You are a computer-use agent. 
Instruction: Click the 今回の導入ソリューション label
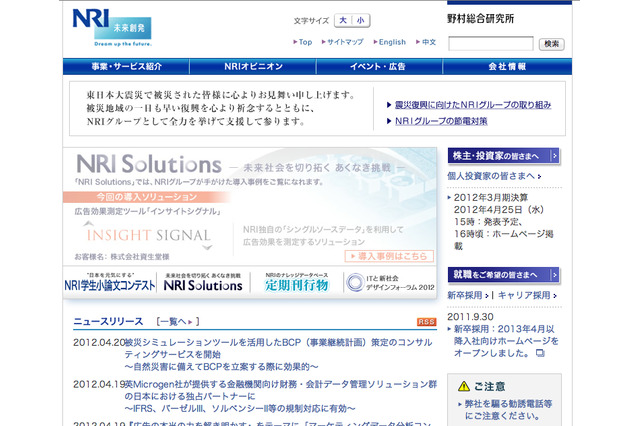(x=147, y=197)
